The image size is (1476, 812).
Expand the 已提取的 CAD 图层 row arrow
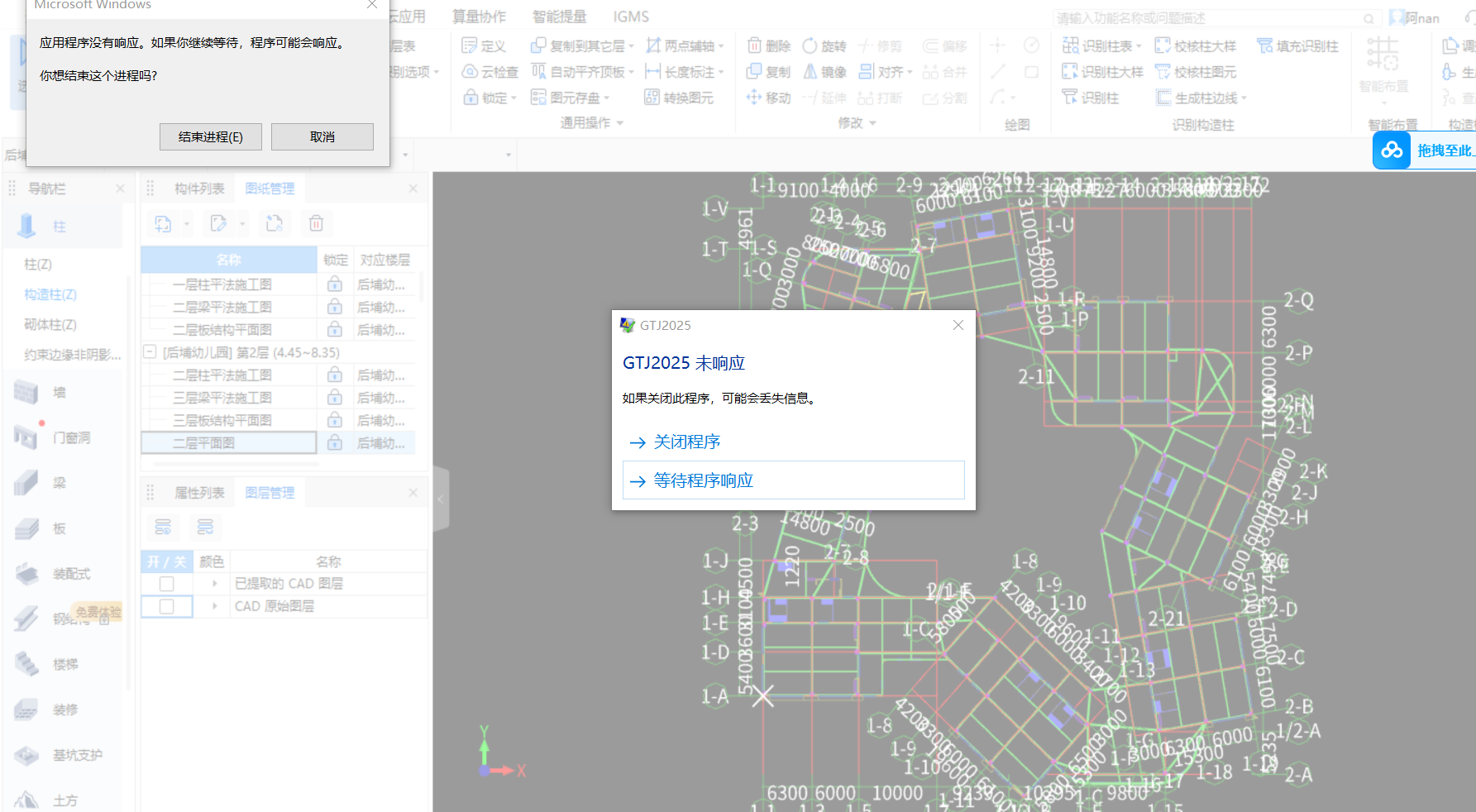coord(215,584)
